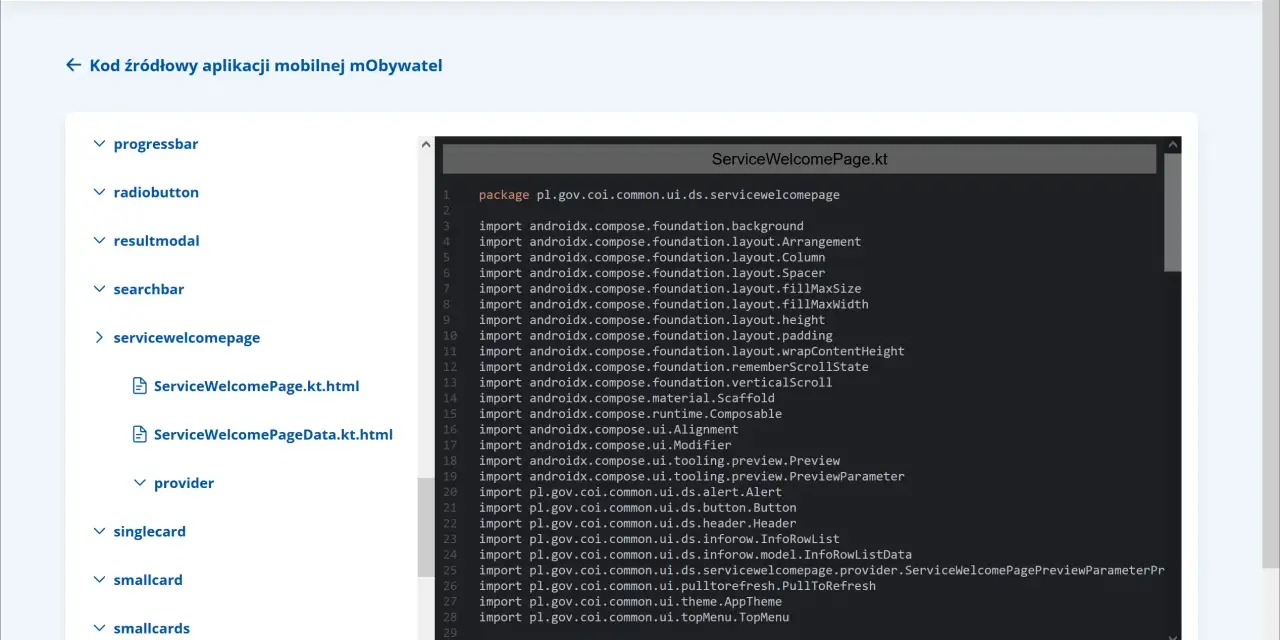Click file icon beside ServiceWelcomePageData.kt.html
1280x640 pixels.
click(x=140, y=435)
